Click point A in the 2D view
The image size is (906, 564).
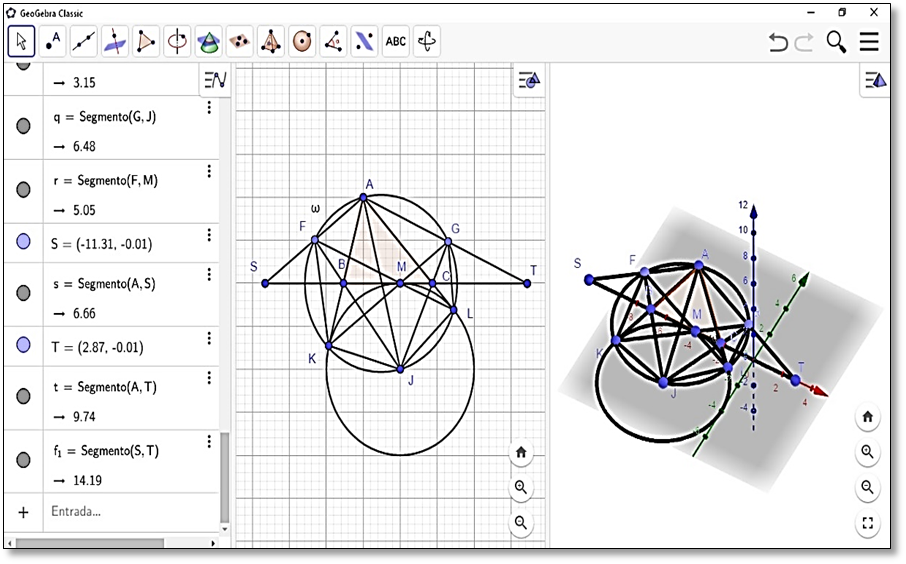tap(363, 197)
